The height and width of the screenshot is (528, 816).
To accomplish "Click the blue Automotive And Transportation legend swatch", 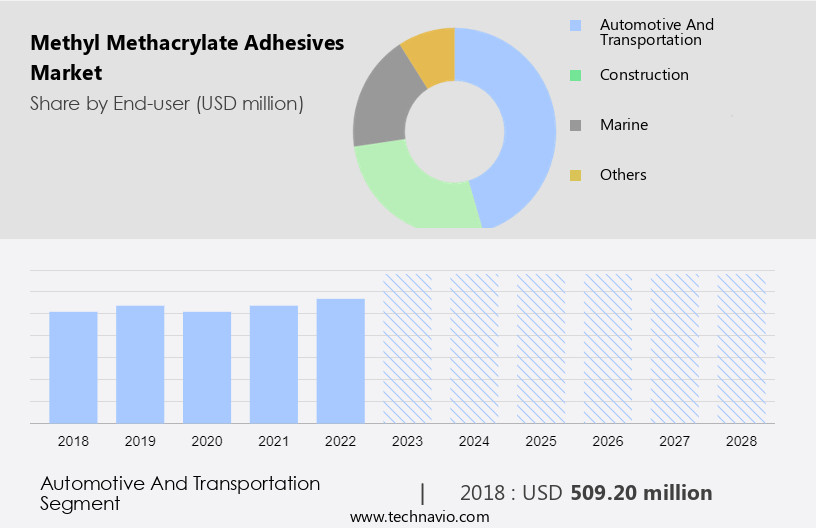I will pos(575,25).
